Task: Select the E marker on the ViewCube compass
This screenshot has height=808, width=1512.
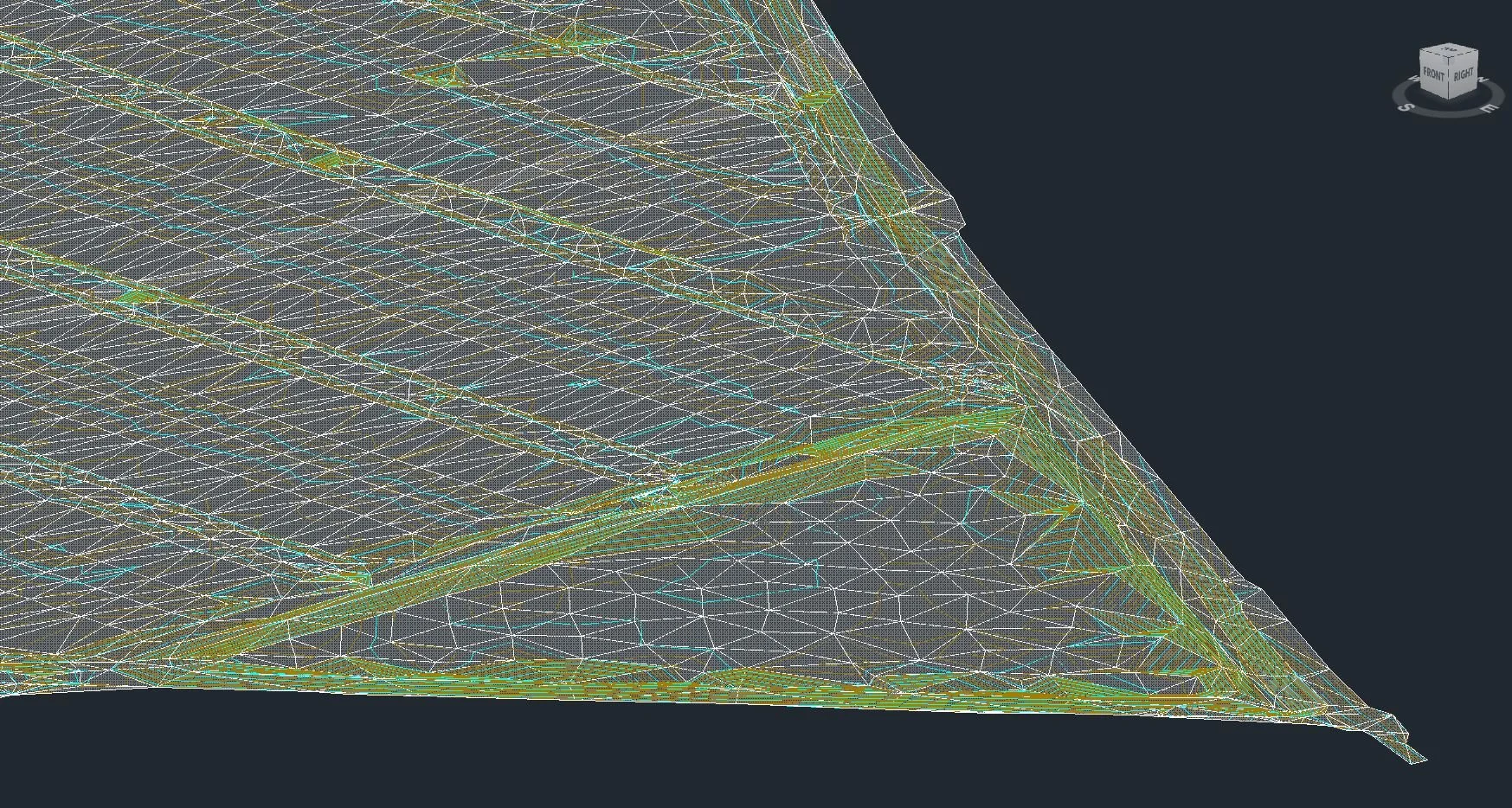Action: [x=1488, y=108]
